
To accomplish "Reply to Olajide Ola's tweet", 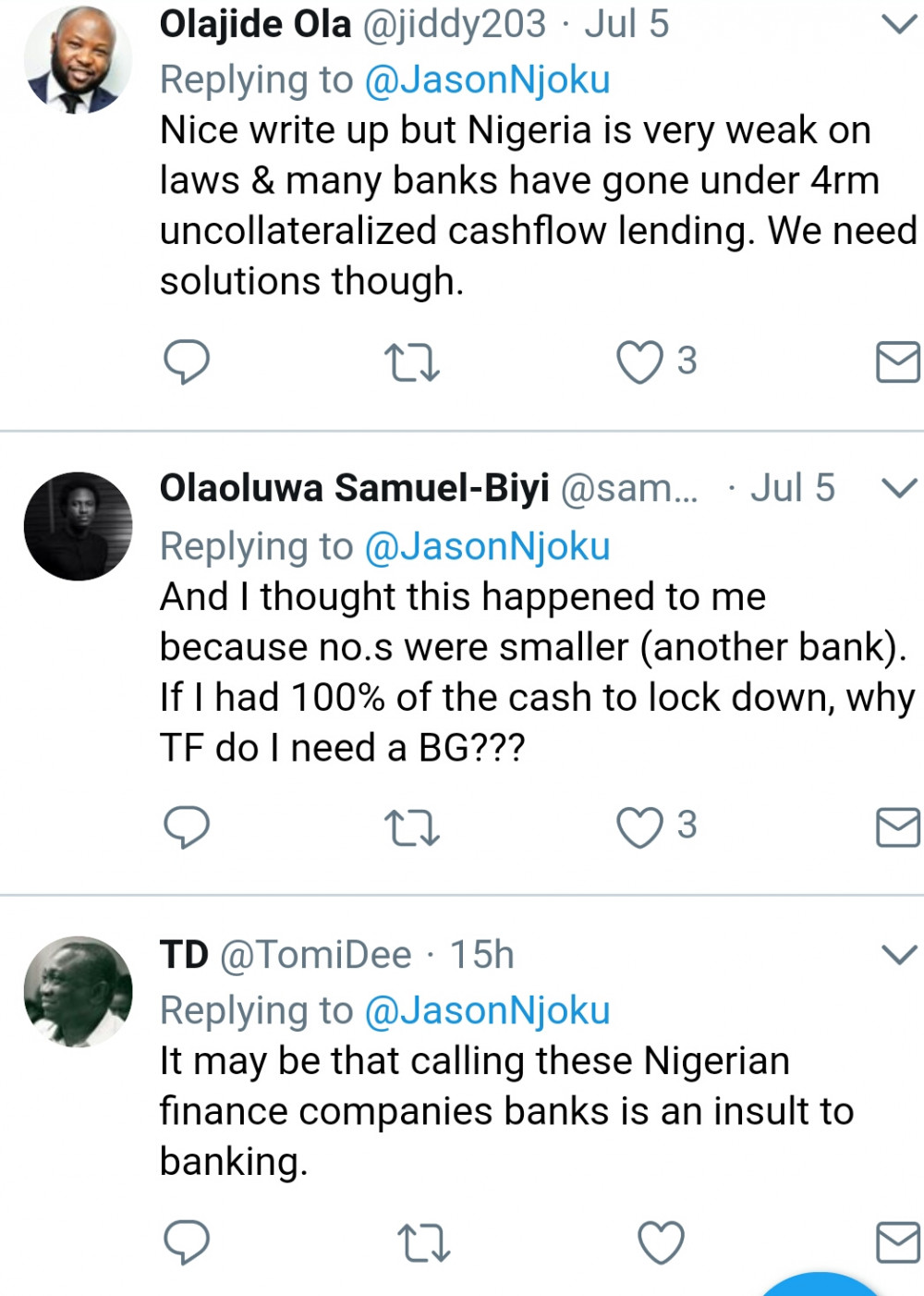I will [187, 361].
